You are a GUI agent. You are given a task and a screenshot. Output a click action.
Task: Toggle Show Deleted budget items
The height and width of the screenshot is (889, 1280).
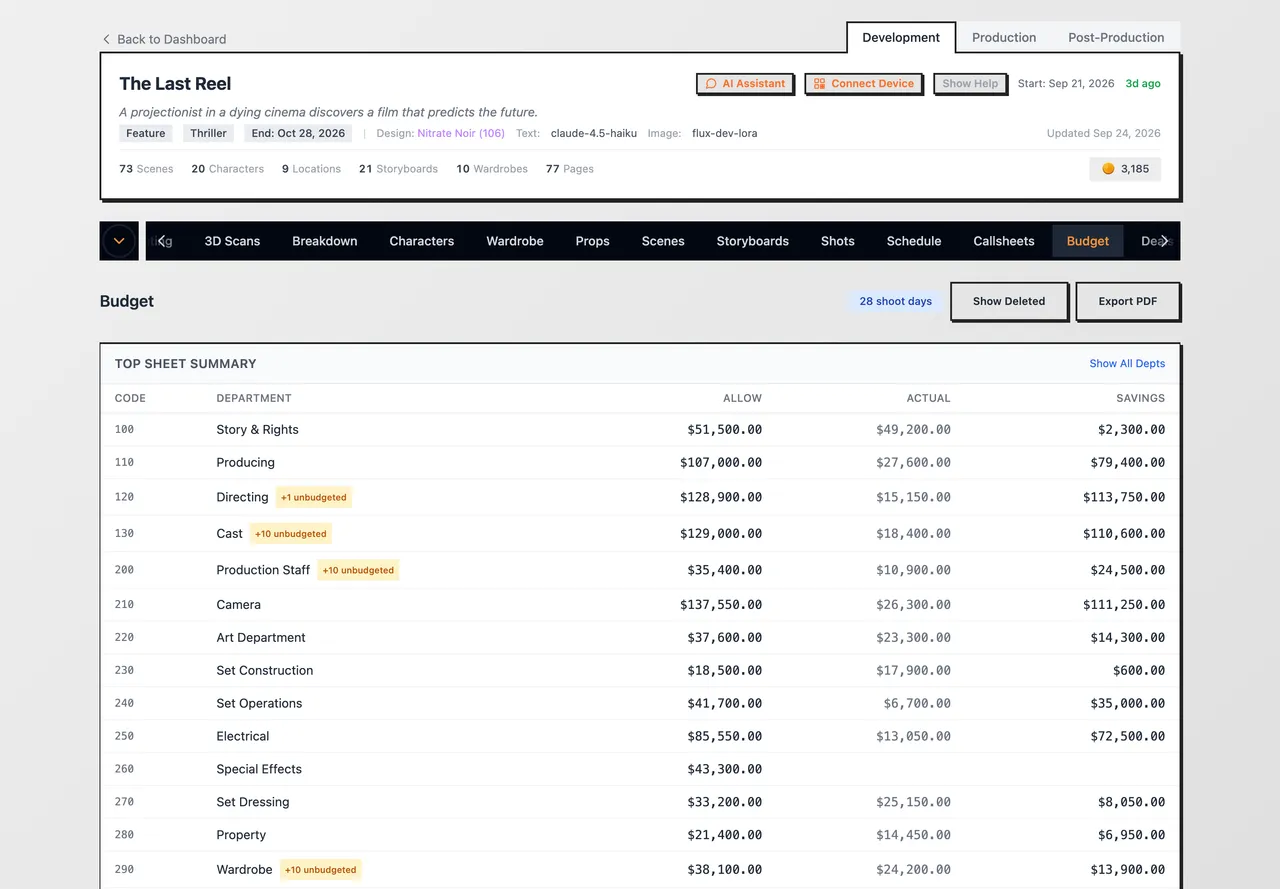tap(1008, 301)
